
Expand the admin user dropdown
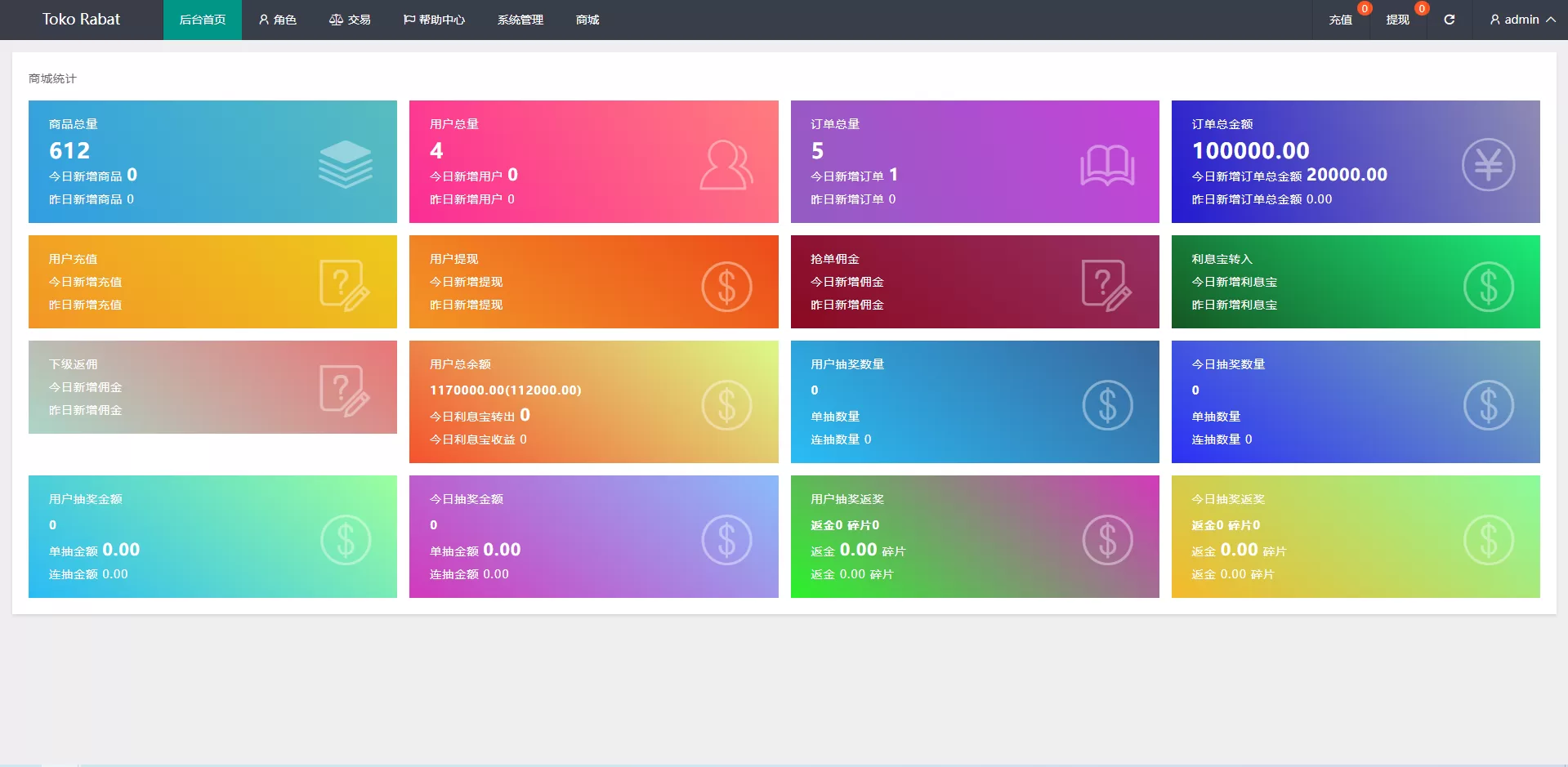(1521, 20)
